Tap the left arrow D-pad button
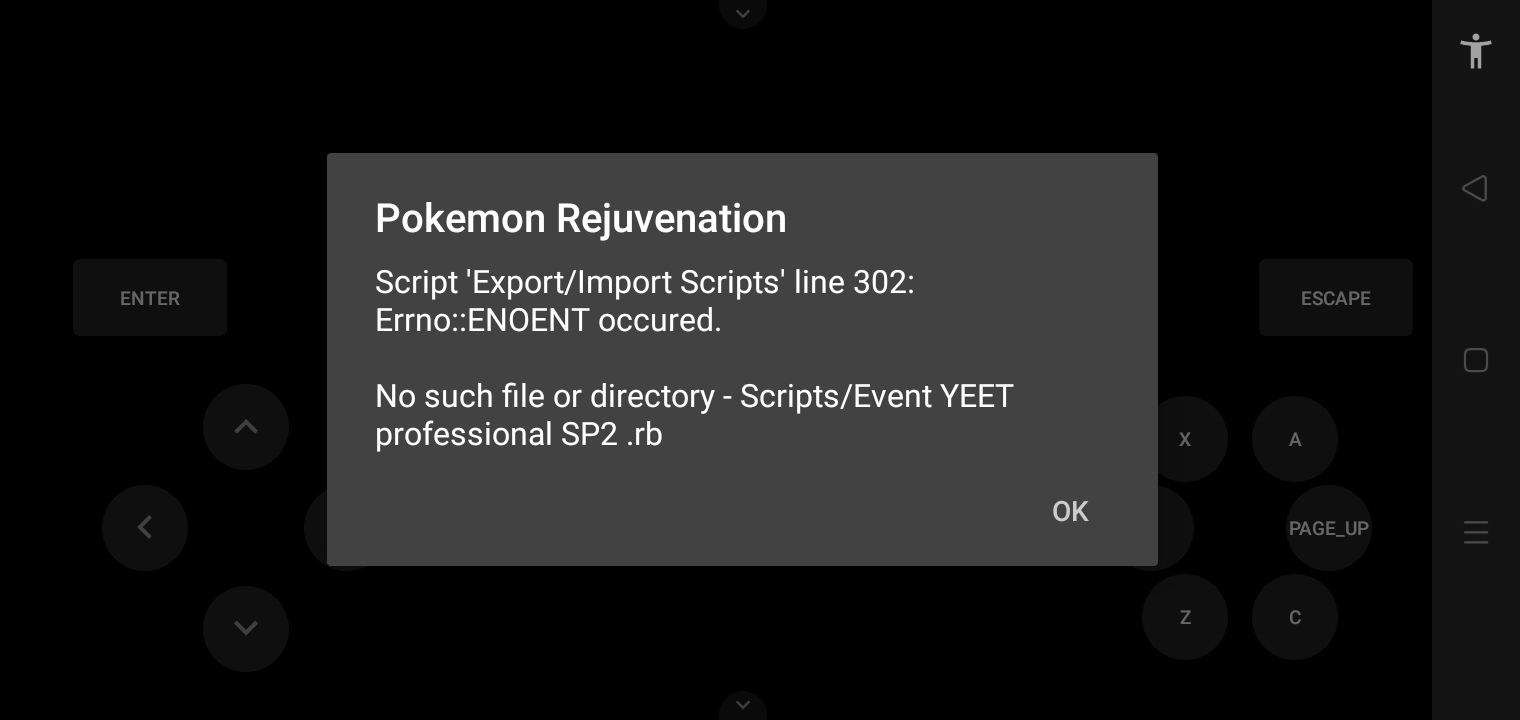Screen dimensions: 1520x720 pos(145,528)
